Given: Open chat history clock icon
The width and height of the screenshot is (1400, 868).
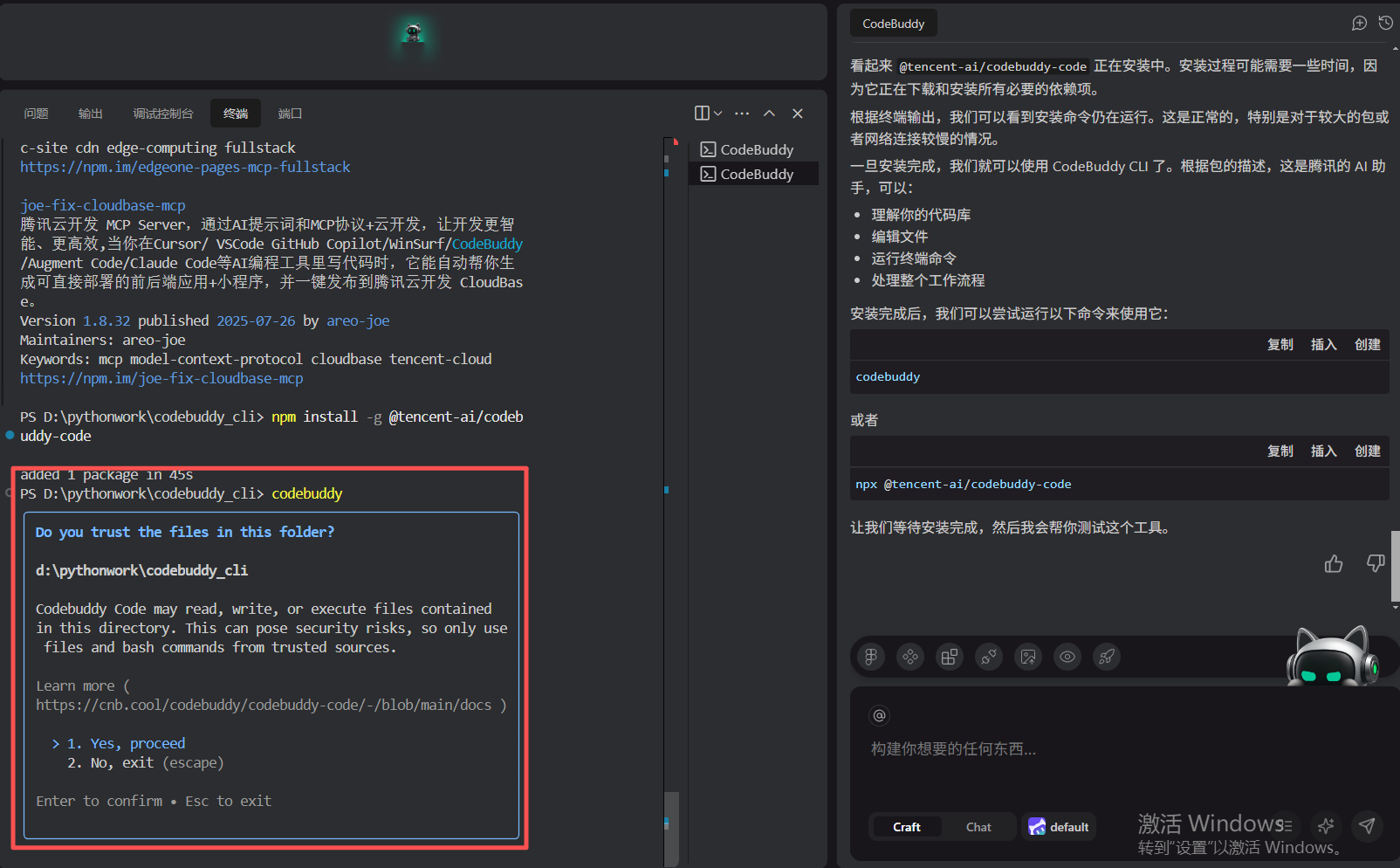Looking at the screenshot, I should coord(1385,24).
